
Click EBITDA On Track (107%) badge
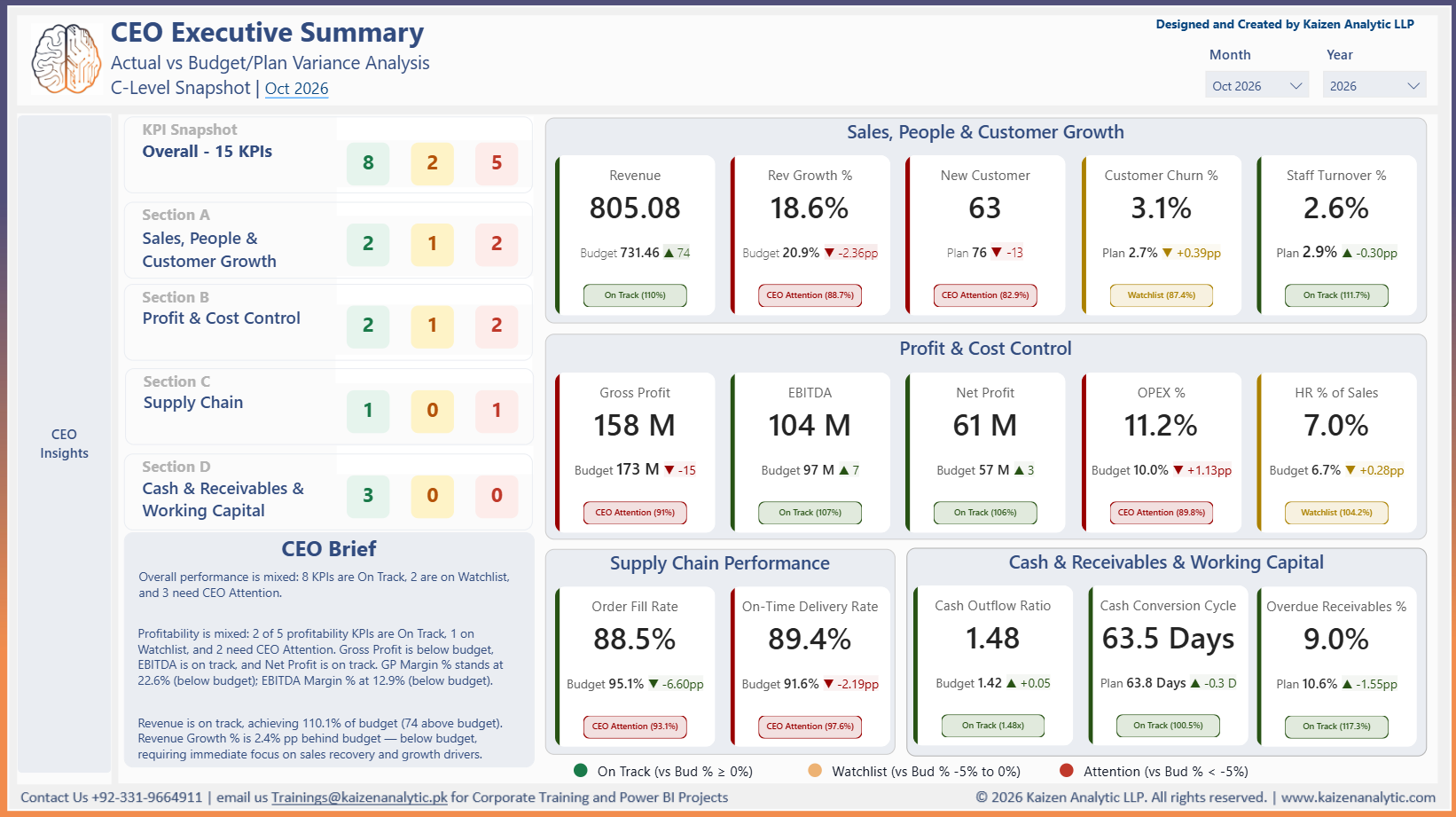810,513
